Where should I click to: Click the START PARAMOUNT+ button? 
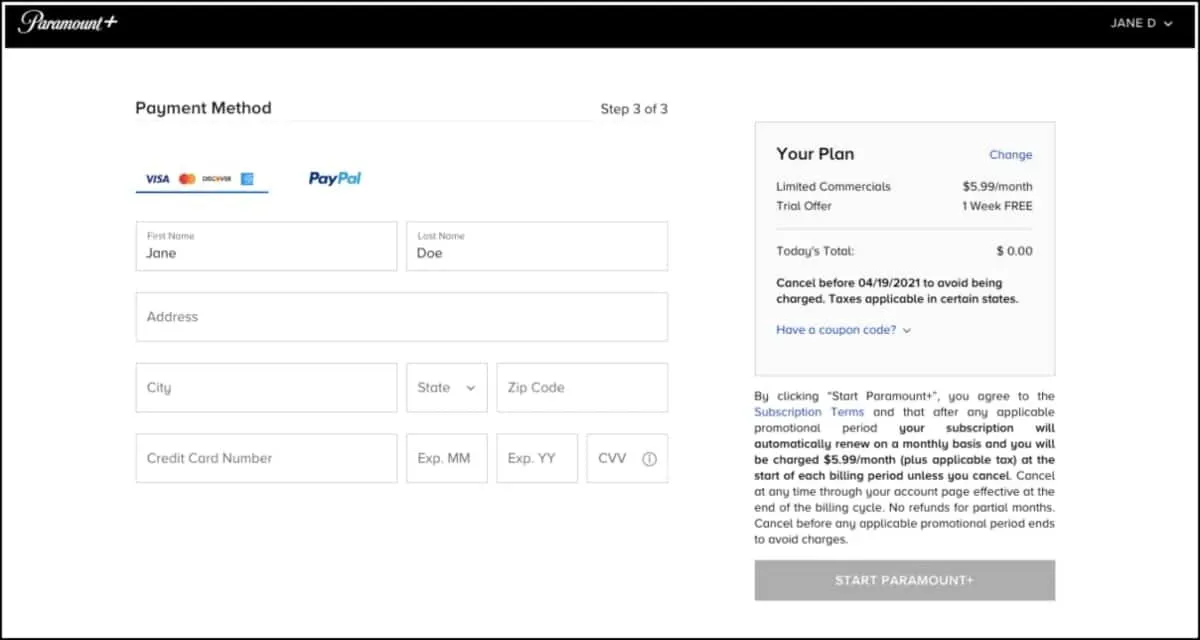904,580
